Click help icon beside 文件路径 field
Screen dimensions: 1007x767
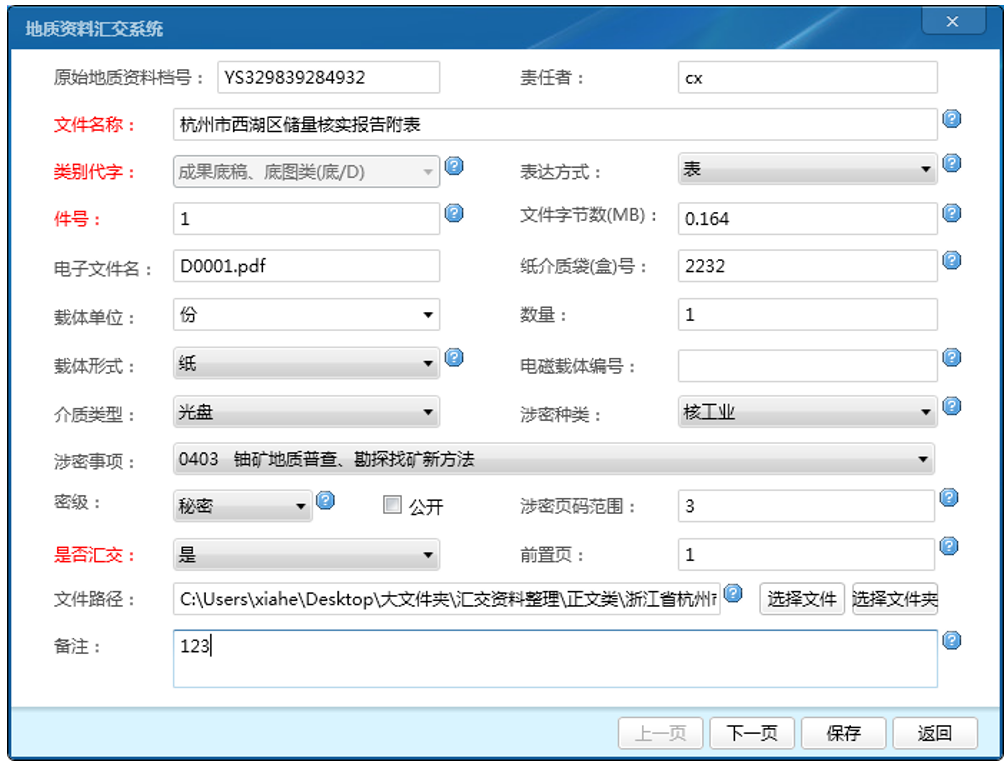(x=733, y=593)
